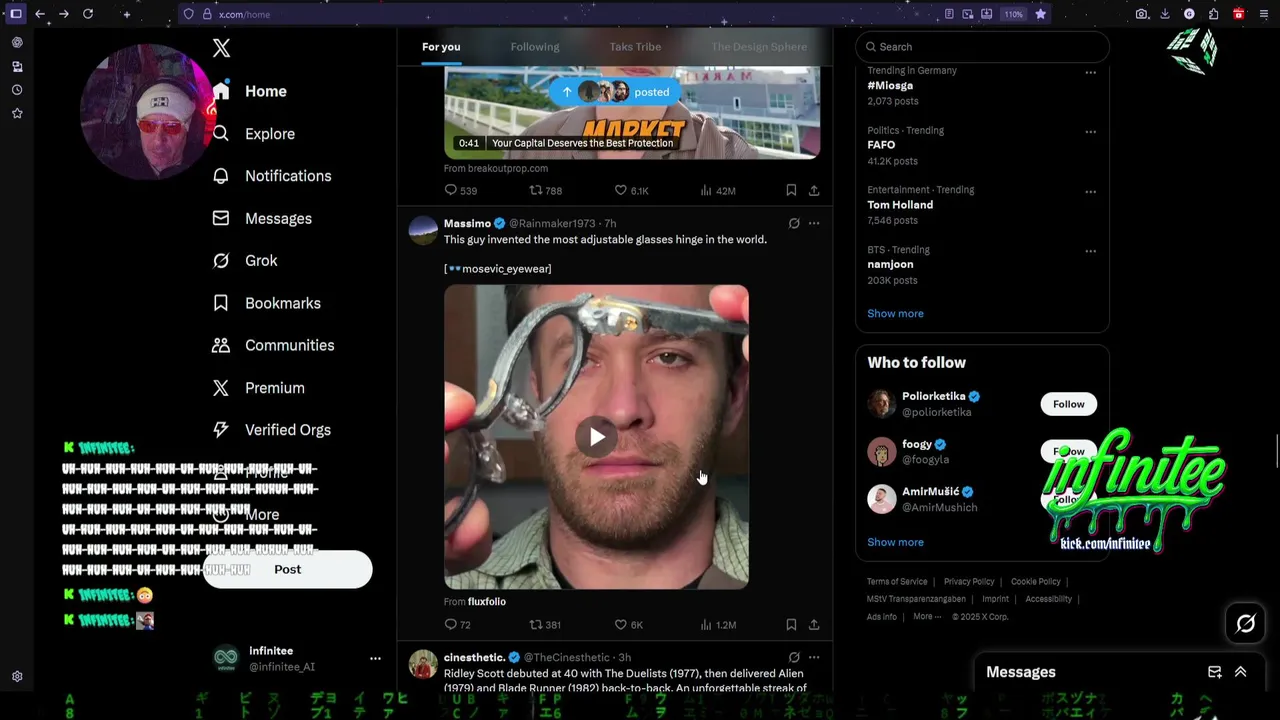
Task: Click Grok icon on Massimo's post
Action: tap(794, 223)
